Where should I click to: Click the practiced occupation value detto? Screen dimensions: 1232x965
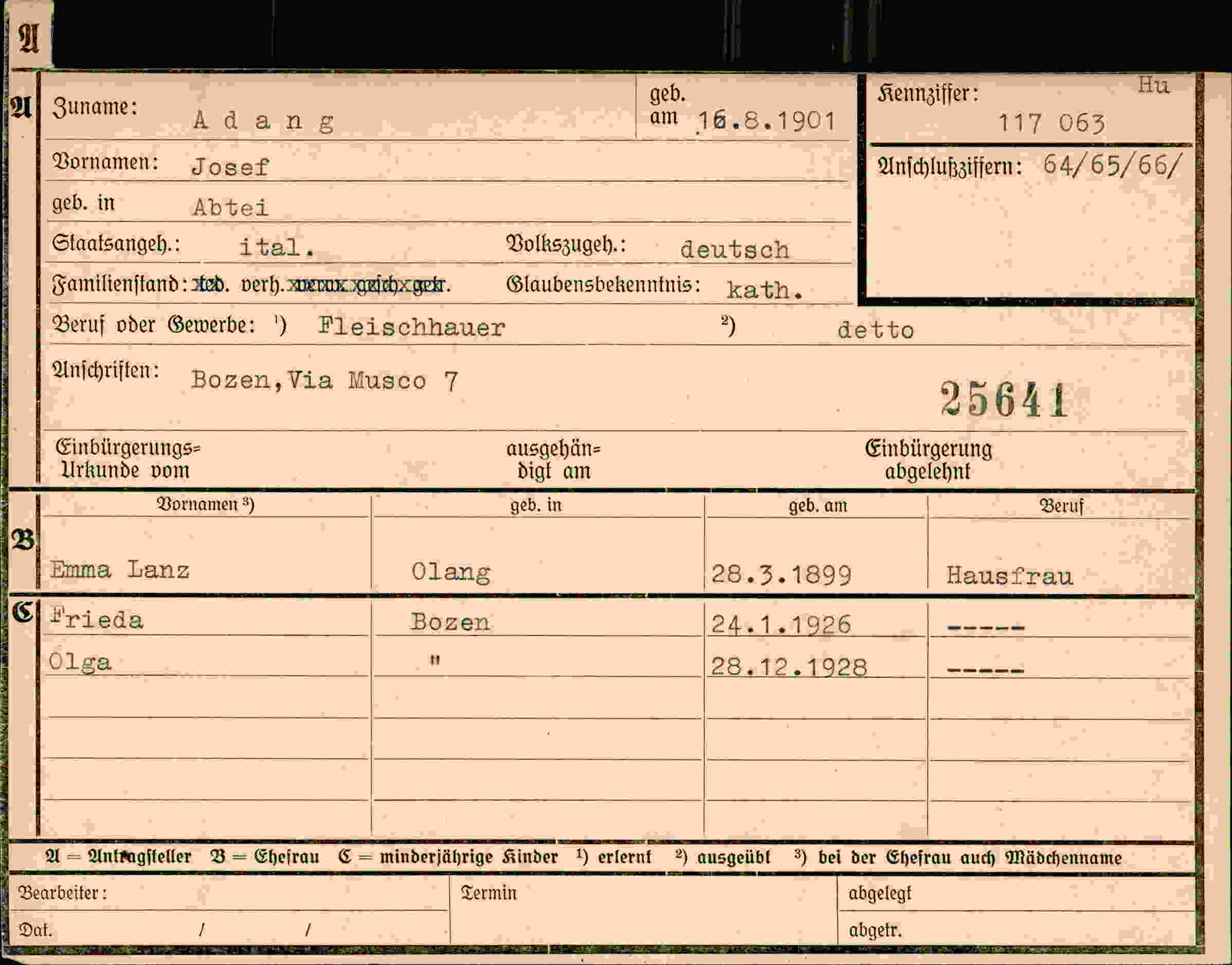point(875,330)
